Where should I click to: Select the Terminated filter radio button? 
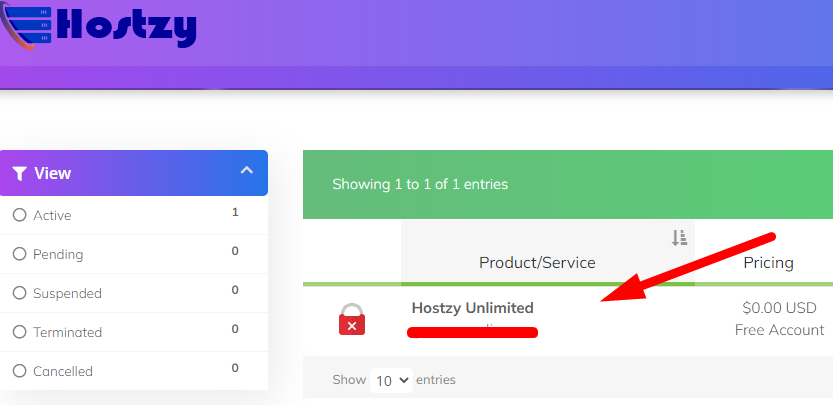19,332
